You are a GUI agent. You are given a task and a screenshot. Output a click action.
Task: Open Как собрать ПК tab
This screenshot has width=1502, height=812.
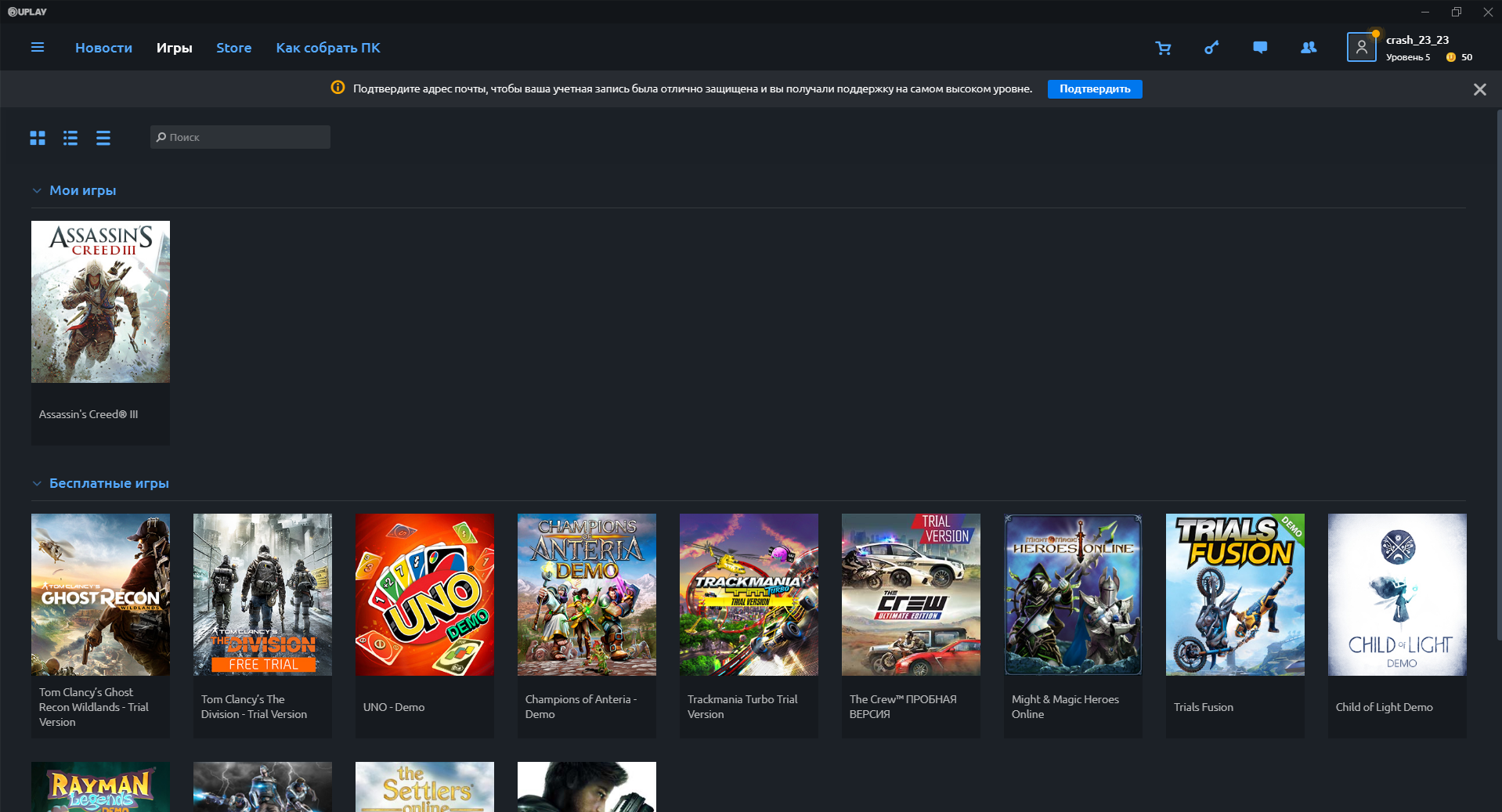click(328, 48)
